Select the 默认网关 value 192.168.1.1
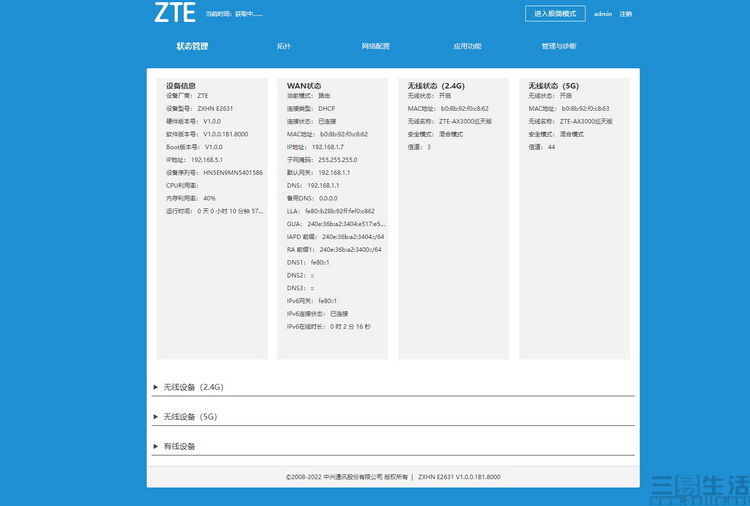This screenshot has width=750, height=506. (x=334, y=173)
